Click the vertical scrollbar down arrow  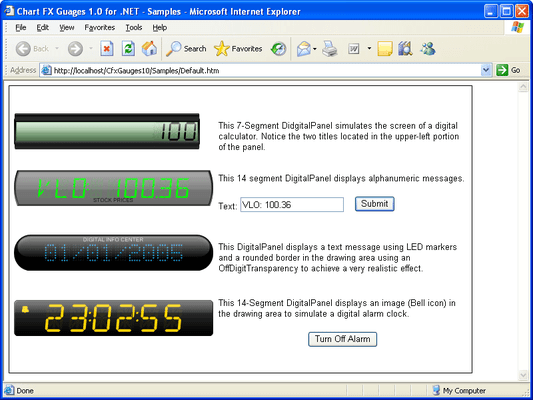523,375
